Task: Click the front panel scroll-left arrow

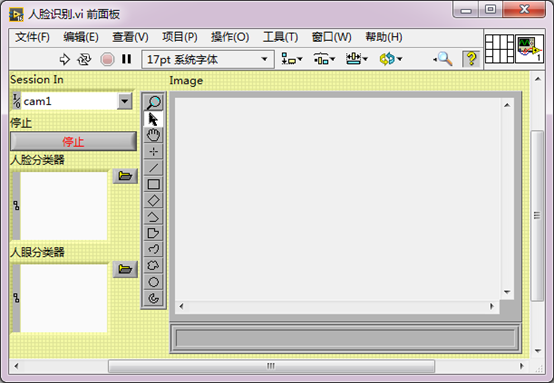Action: [x=16, y=366]
